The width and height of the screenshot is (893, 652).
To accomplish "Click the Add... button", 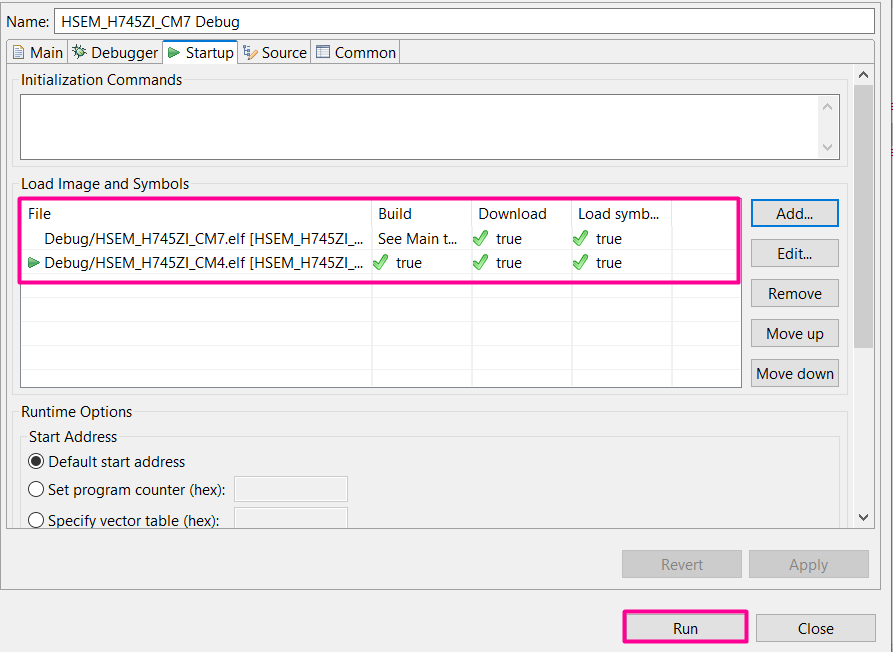I will (794, 214).
